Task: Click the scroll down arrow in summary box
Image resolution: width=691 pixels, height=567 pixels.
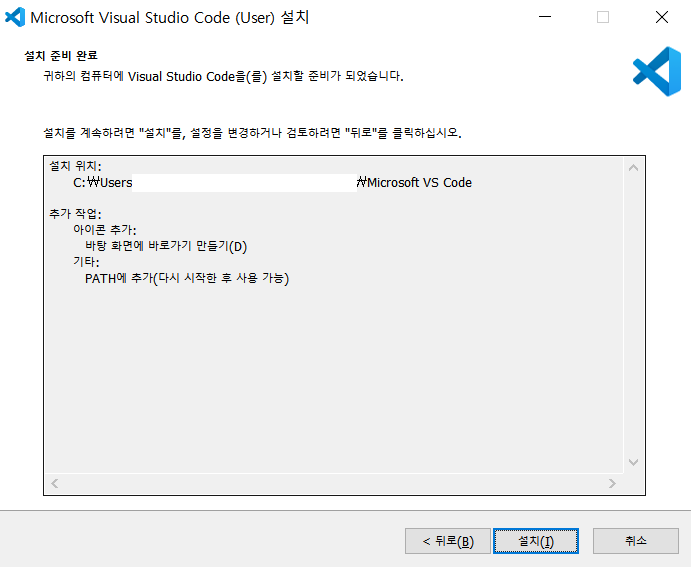Action: 634,462
